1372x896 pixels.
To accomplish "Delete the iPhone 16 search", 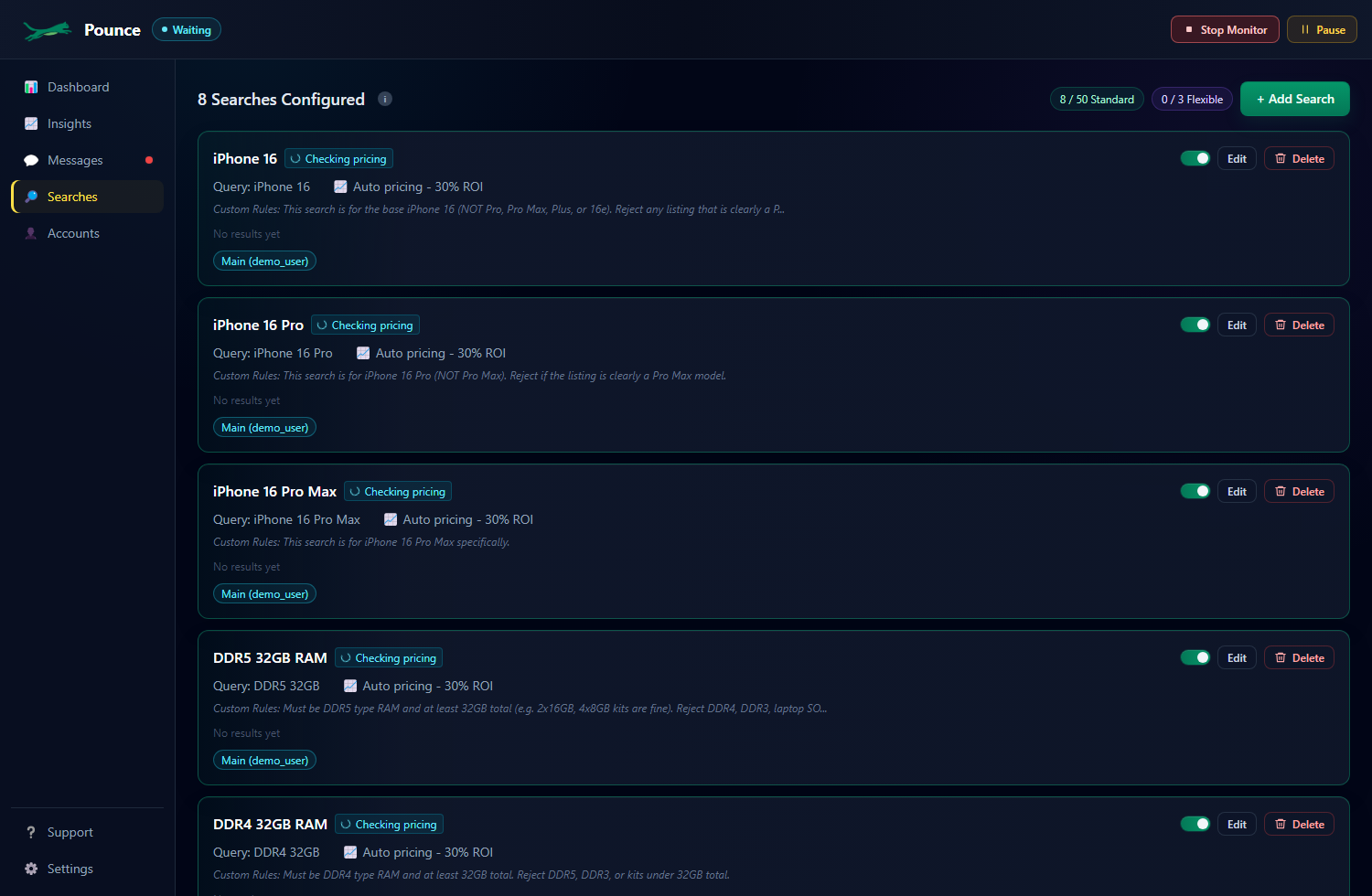I will [x=1299, y=158].
